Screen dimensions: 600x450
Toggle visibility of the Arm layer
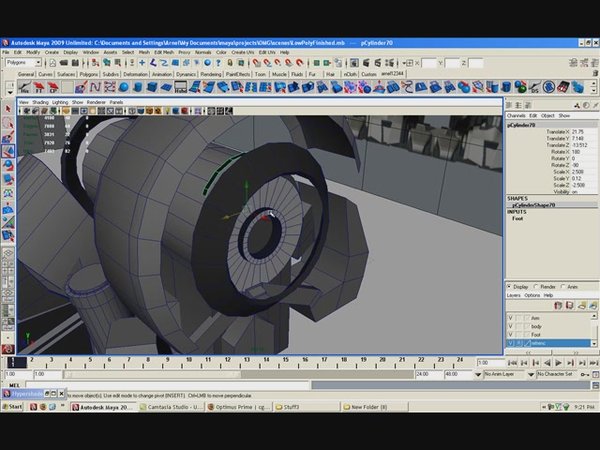tap(510, 318)
